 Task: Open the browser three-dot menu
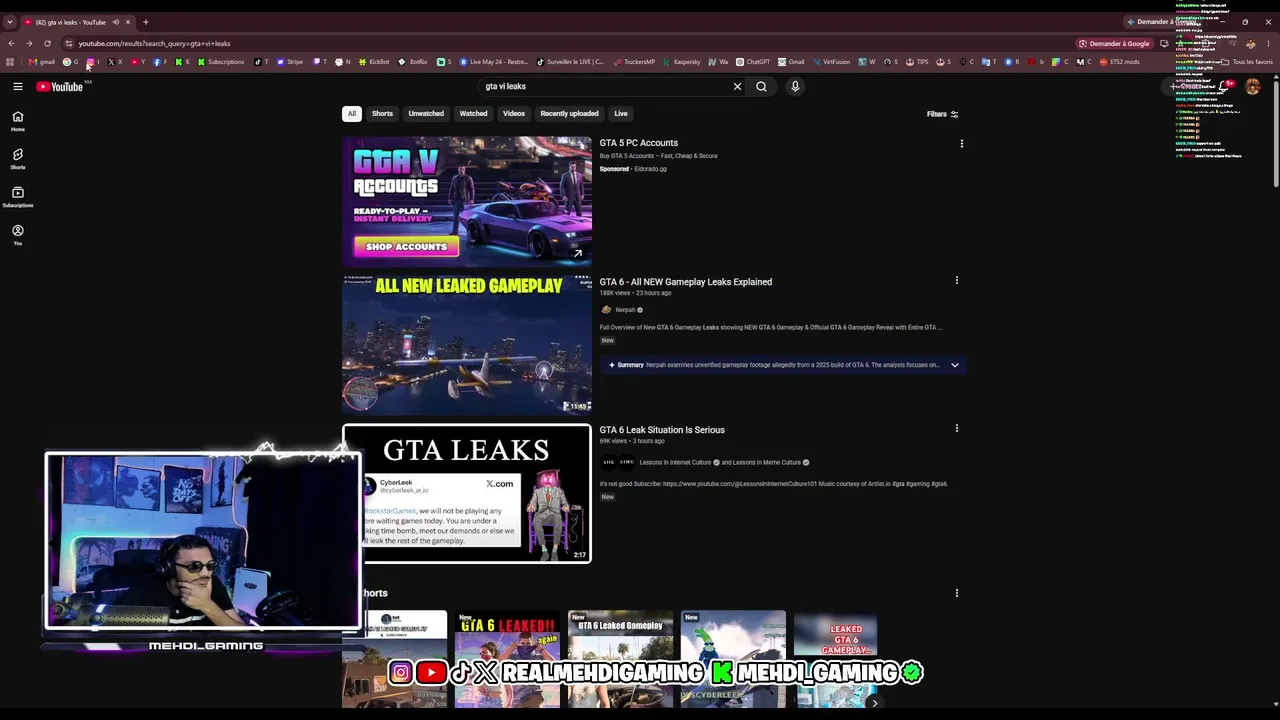tap(1268, 43)
